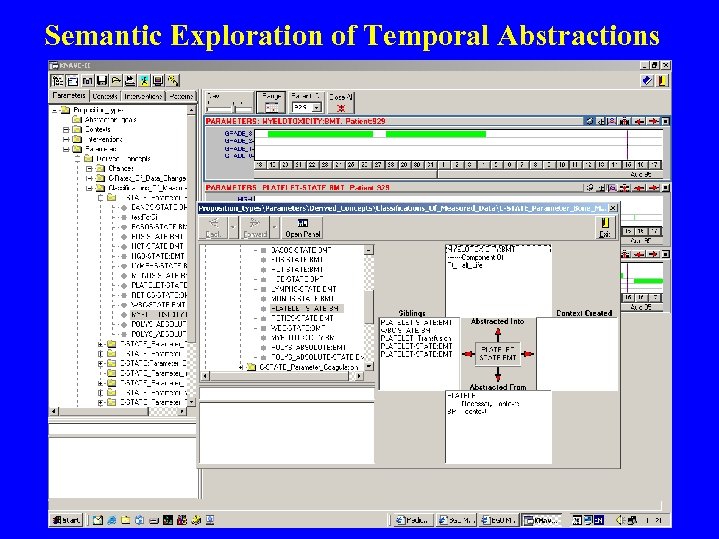Click the running figure icon in toolbar
The height and width of the screenshot is (539, 719).
click(x=144, y=81)
